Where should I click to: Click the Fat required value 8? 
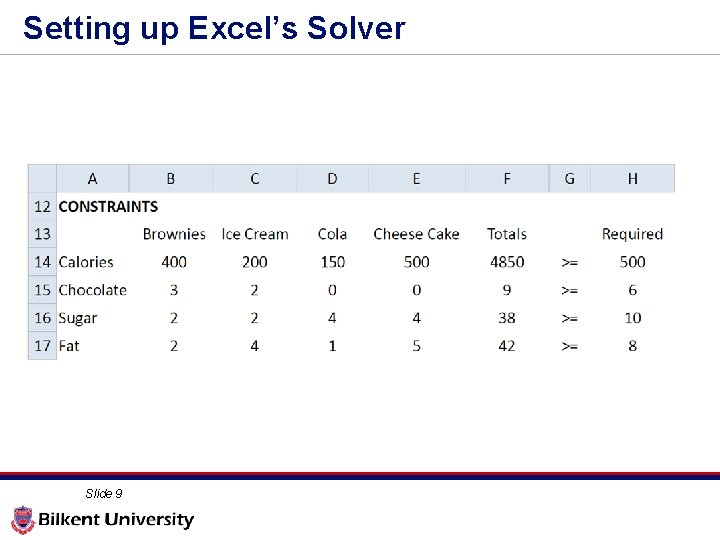tap(632, 346)
